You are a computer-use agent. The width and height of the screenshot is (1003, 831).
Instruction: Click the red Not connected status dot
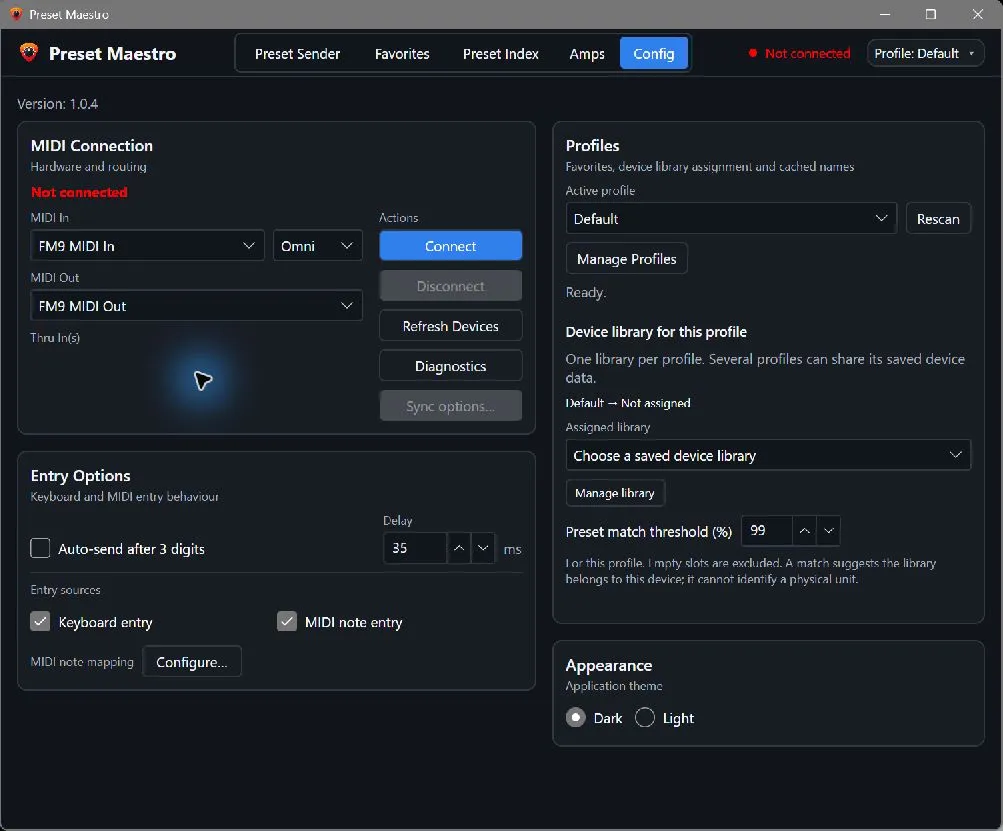click(x=753, y=53)
